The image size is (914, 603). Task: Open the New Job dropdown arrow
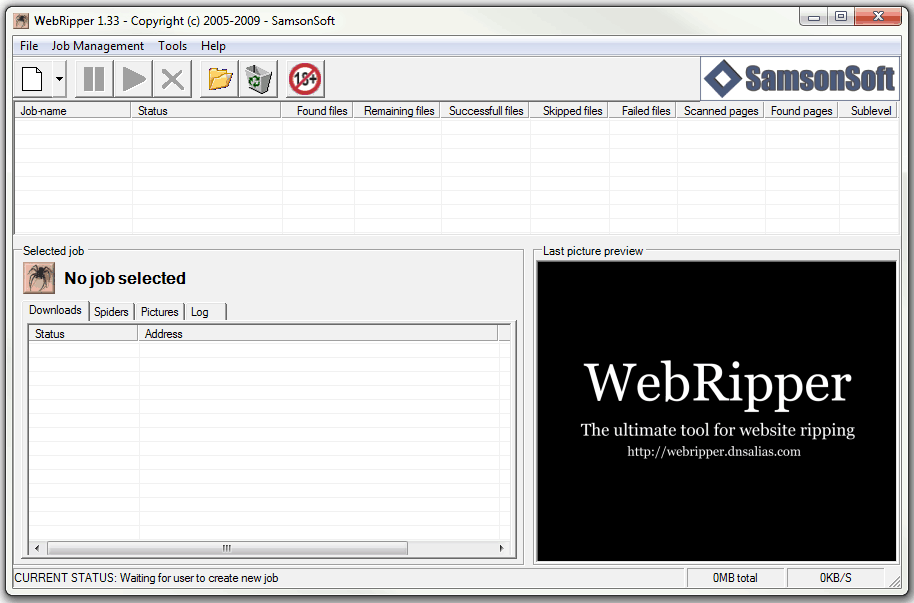(x=60, y=79)
